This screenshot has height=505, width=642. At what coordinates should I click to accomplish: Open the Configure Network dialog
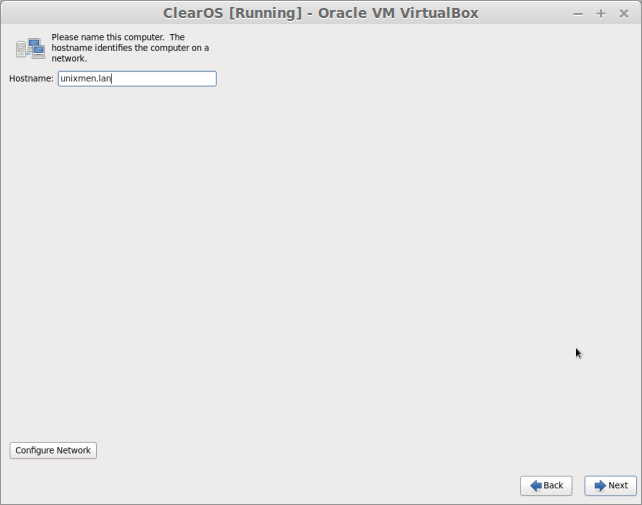53,451
